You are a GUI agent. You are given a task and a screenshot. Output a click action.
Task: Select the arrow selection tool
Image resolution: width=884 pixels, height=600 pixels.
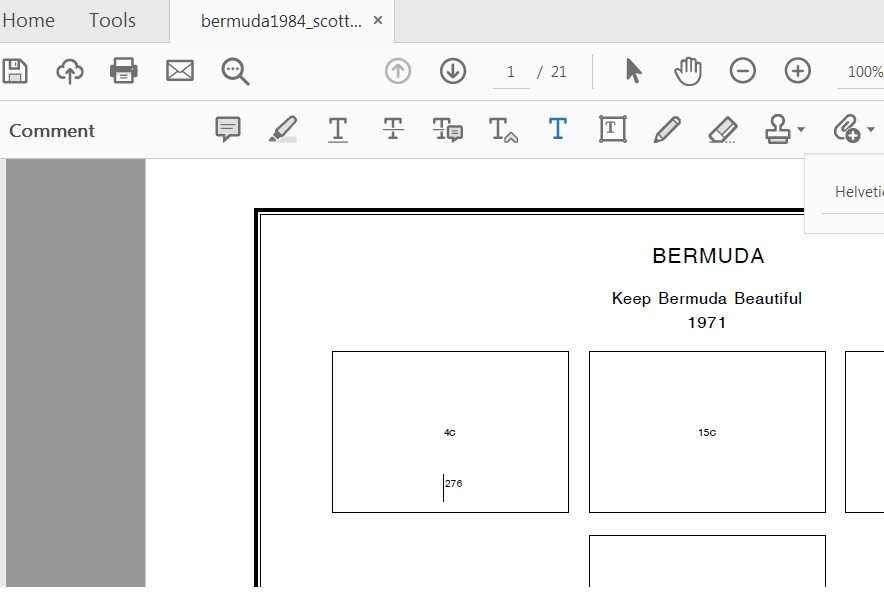tap(633, 71)
